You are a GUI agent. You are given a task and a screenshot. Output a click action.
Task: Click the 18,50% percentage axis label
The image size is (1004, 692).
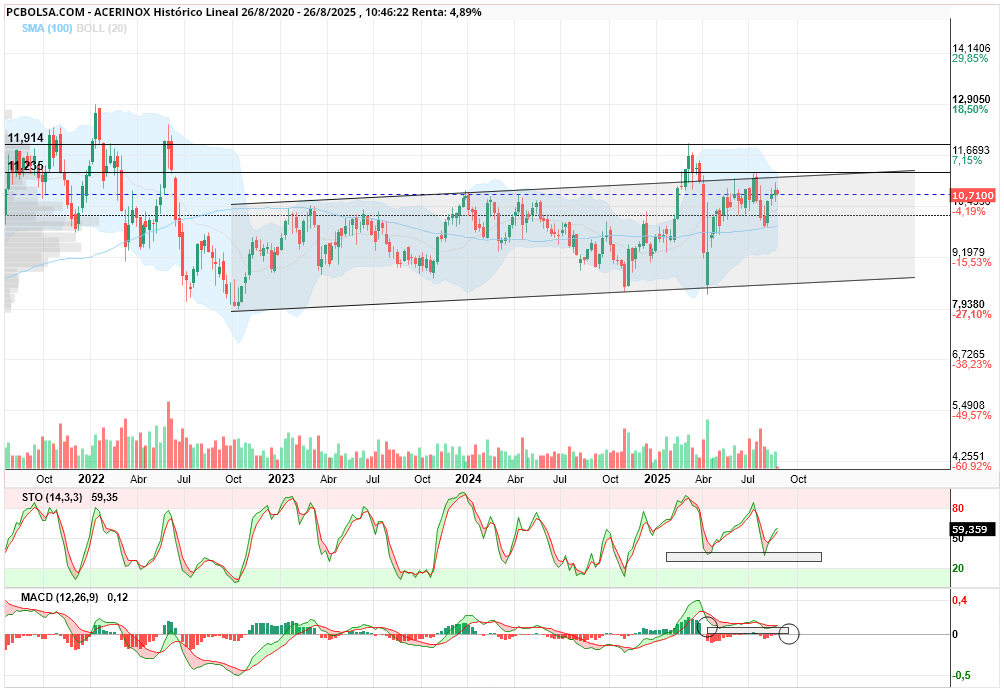[969, 109]
